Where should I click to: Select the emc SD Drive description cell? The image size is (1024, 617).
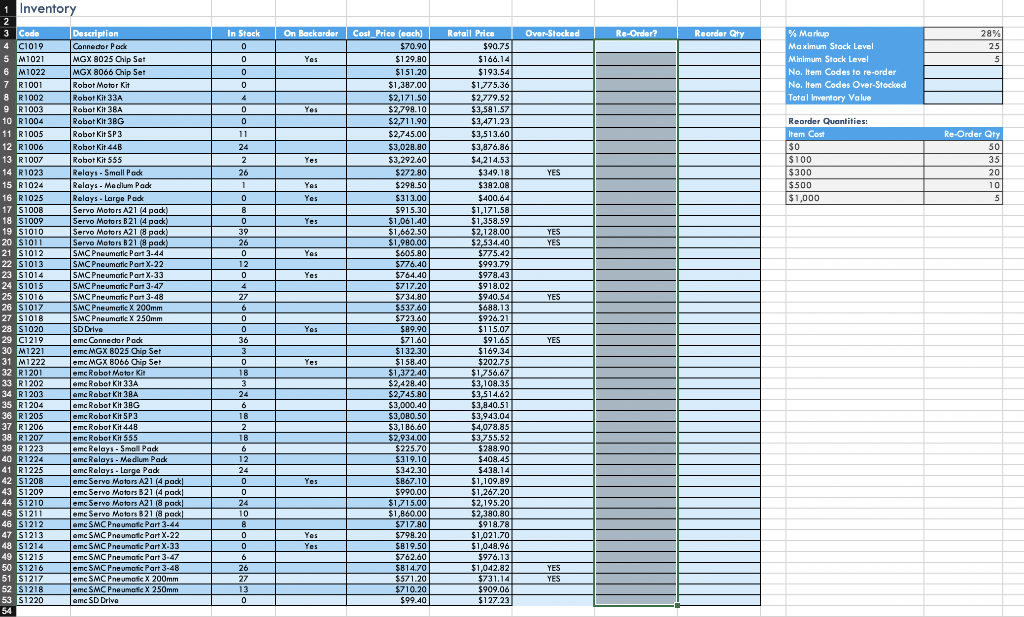click(x=140, y=602)
